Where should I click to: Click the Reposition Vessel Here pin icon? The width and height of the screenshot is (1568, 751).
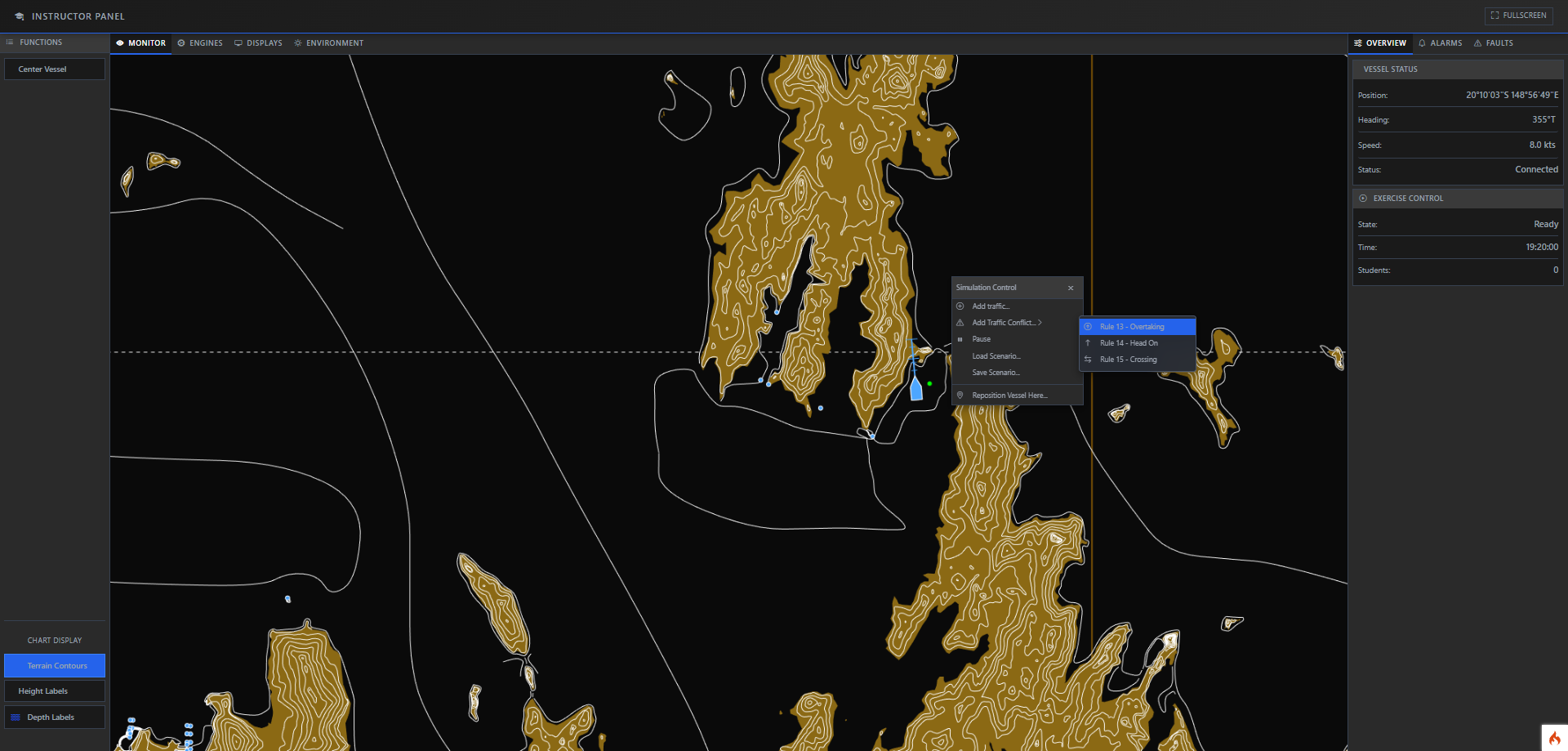[960, 395]
